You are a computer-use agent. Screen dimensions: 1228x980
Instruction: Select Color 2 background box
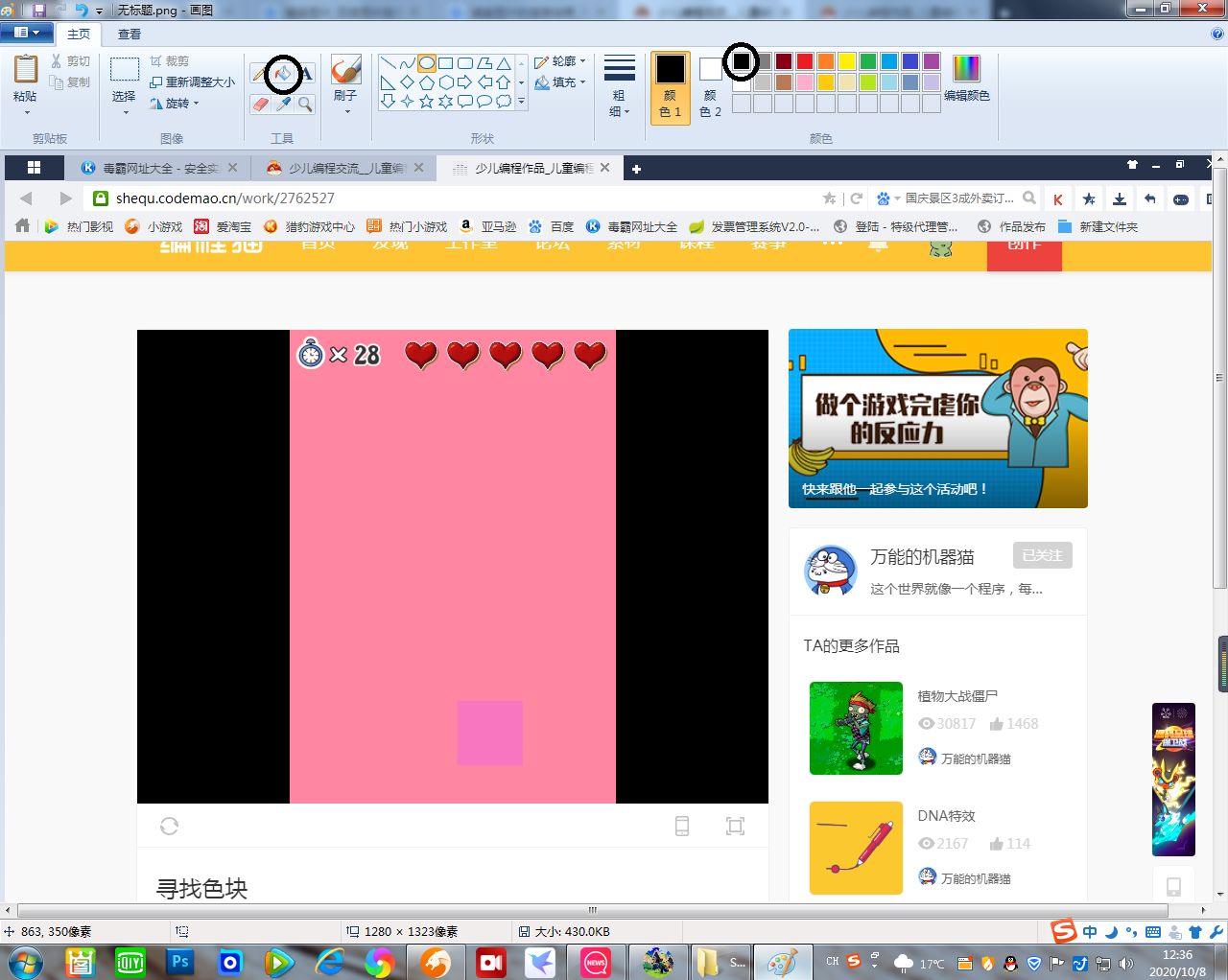710,87
